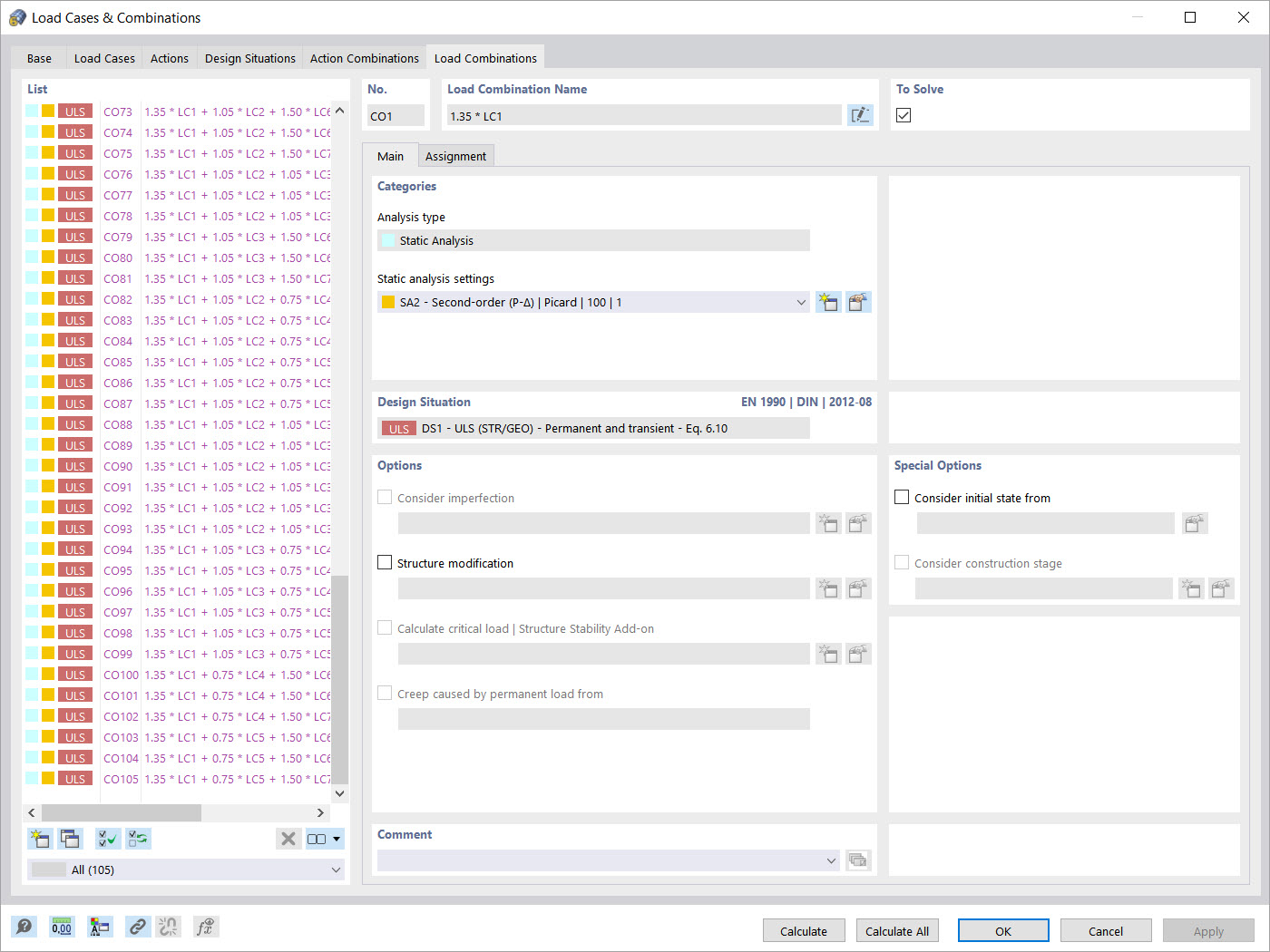Enable Consider initial state from checkbox
1270x952 pixels.
click(x=902, y=497)
